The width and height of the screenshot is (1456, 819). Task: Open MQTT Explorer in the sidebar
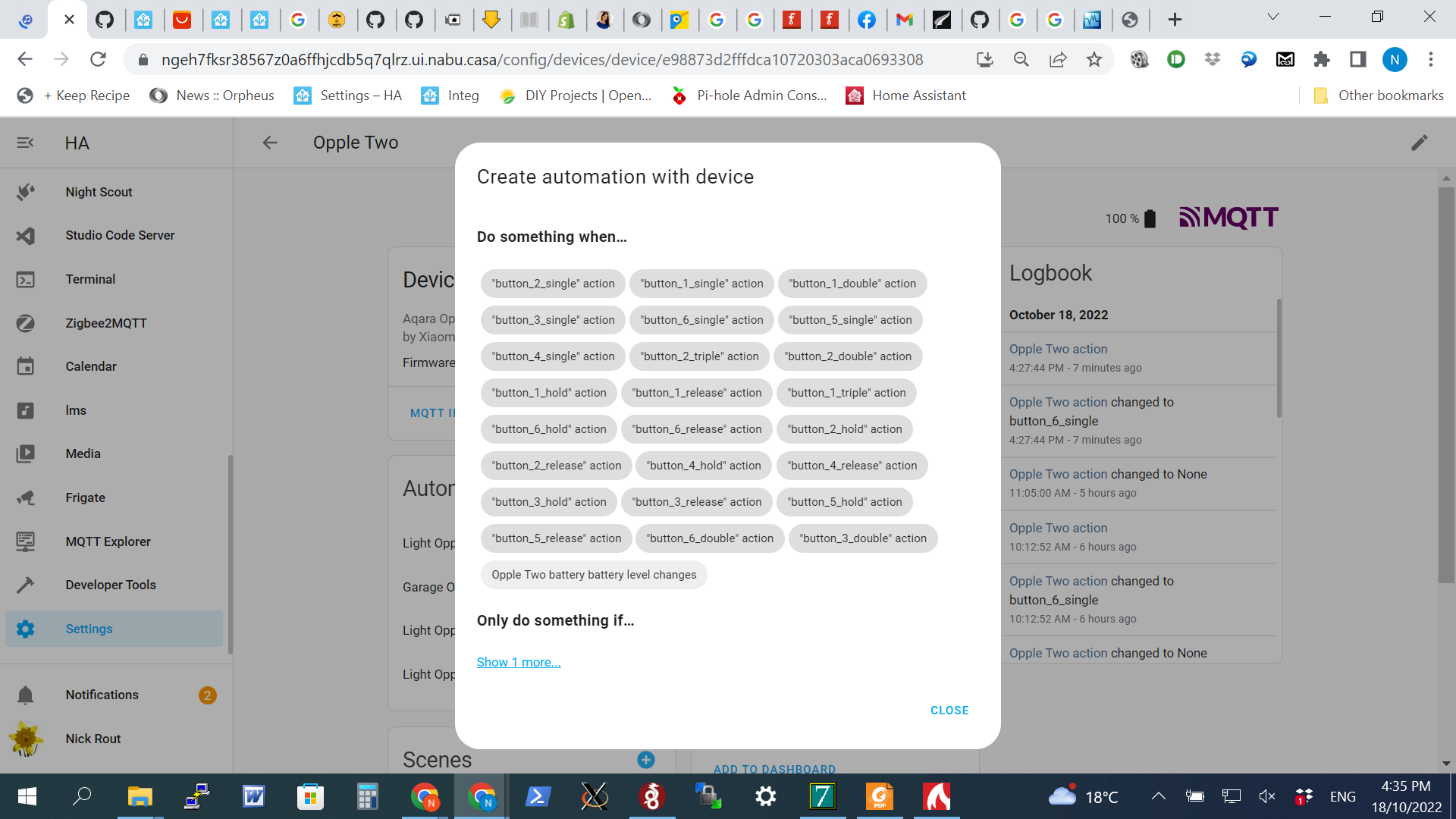click(x=108, y=541)
